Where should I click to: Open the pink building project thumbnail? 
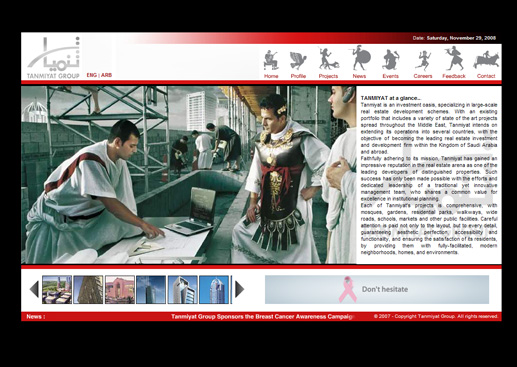pos(120,289)
